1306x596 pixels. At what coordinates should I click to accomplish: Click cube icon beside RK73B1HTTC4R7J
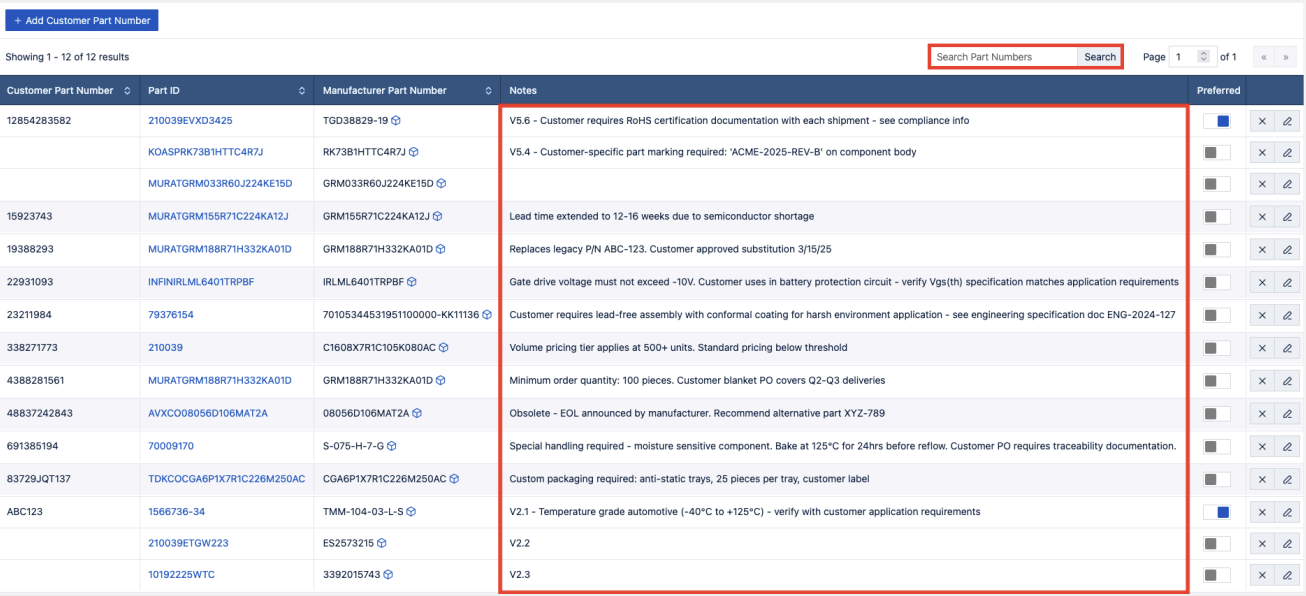[x=414, y=153]
